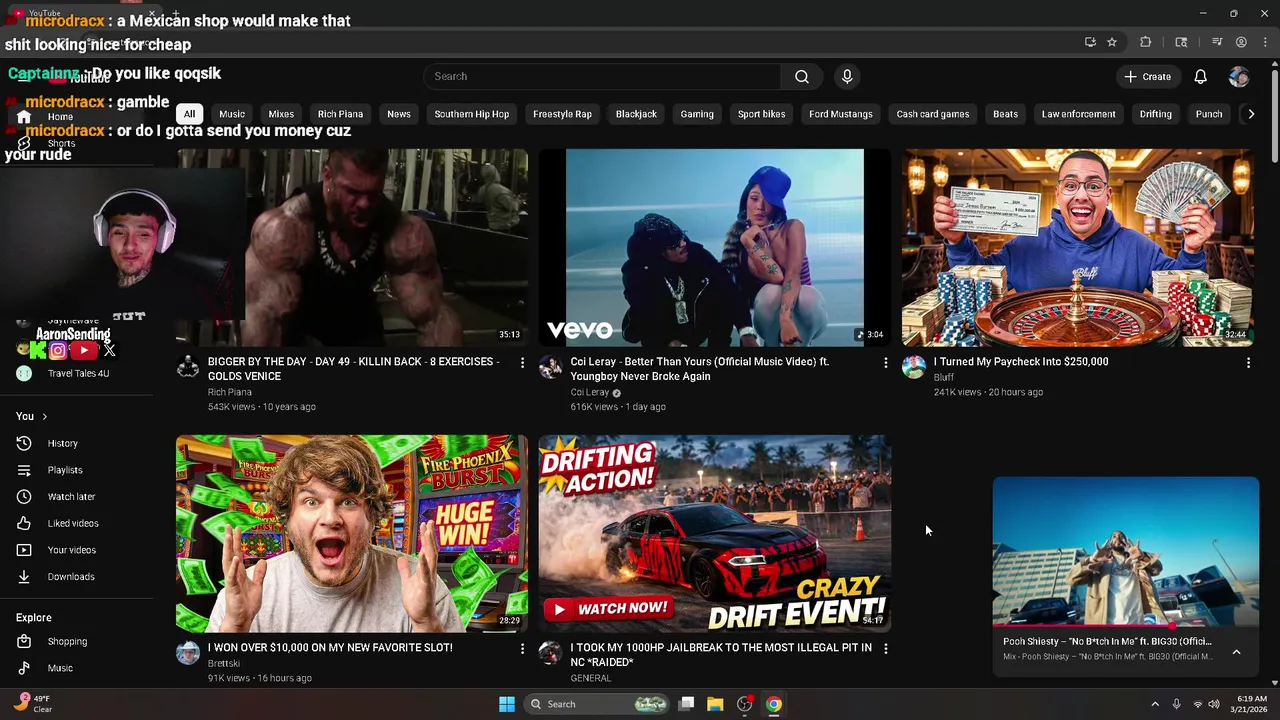Select the Blackjack chip
1280x720 pixels.
636,114
